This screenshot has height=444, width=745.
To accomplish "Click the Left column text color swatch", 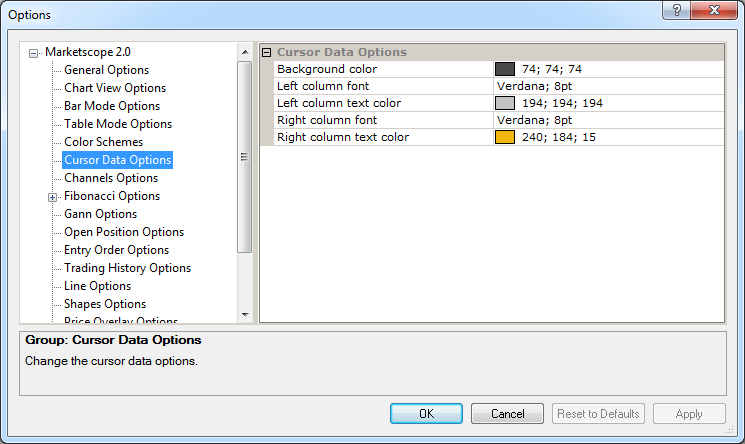I will click(505, 103).
